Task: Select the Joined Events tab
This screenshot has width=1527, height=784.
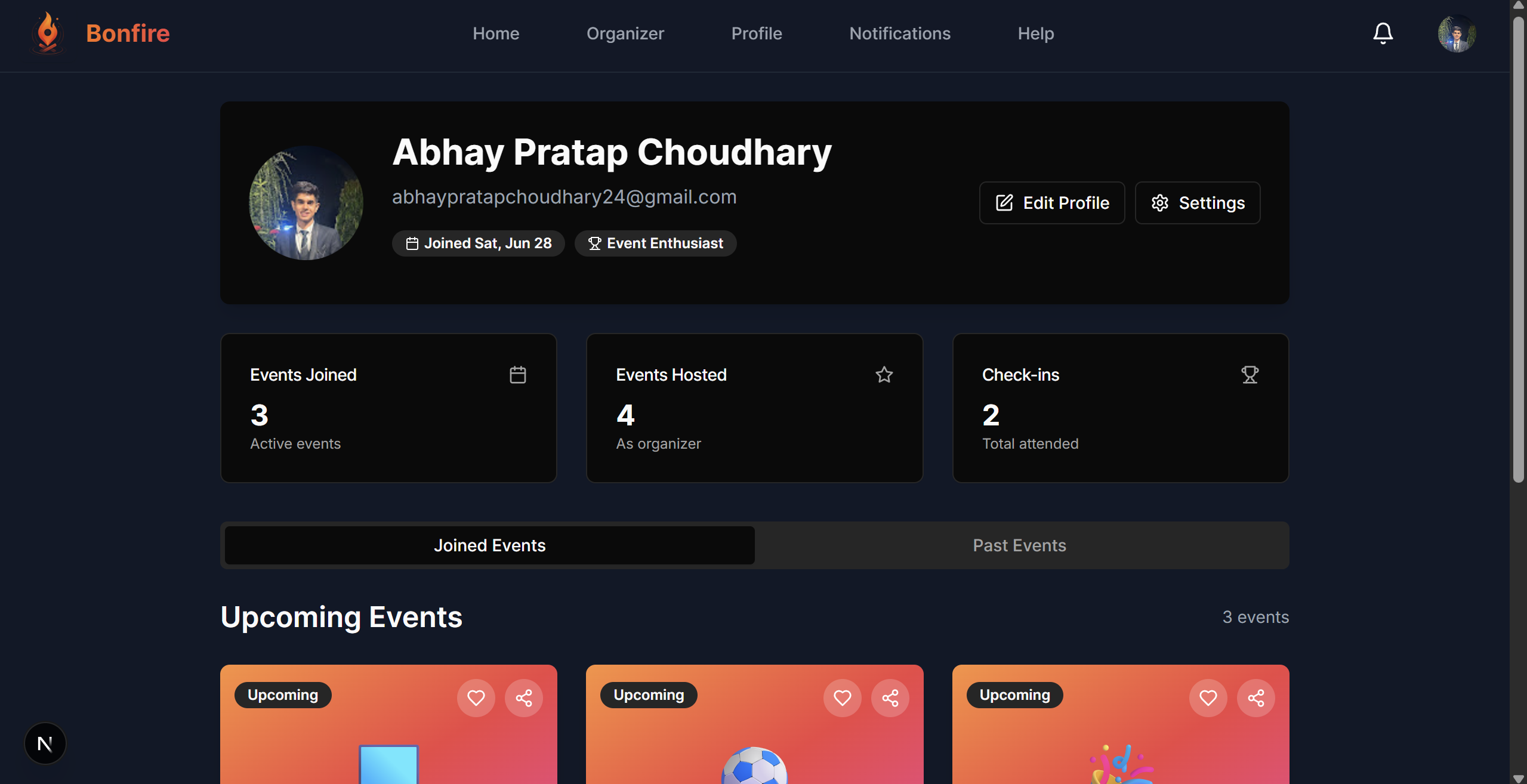Action: (x=489, y=545)
